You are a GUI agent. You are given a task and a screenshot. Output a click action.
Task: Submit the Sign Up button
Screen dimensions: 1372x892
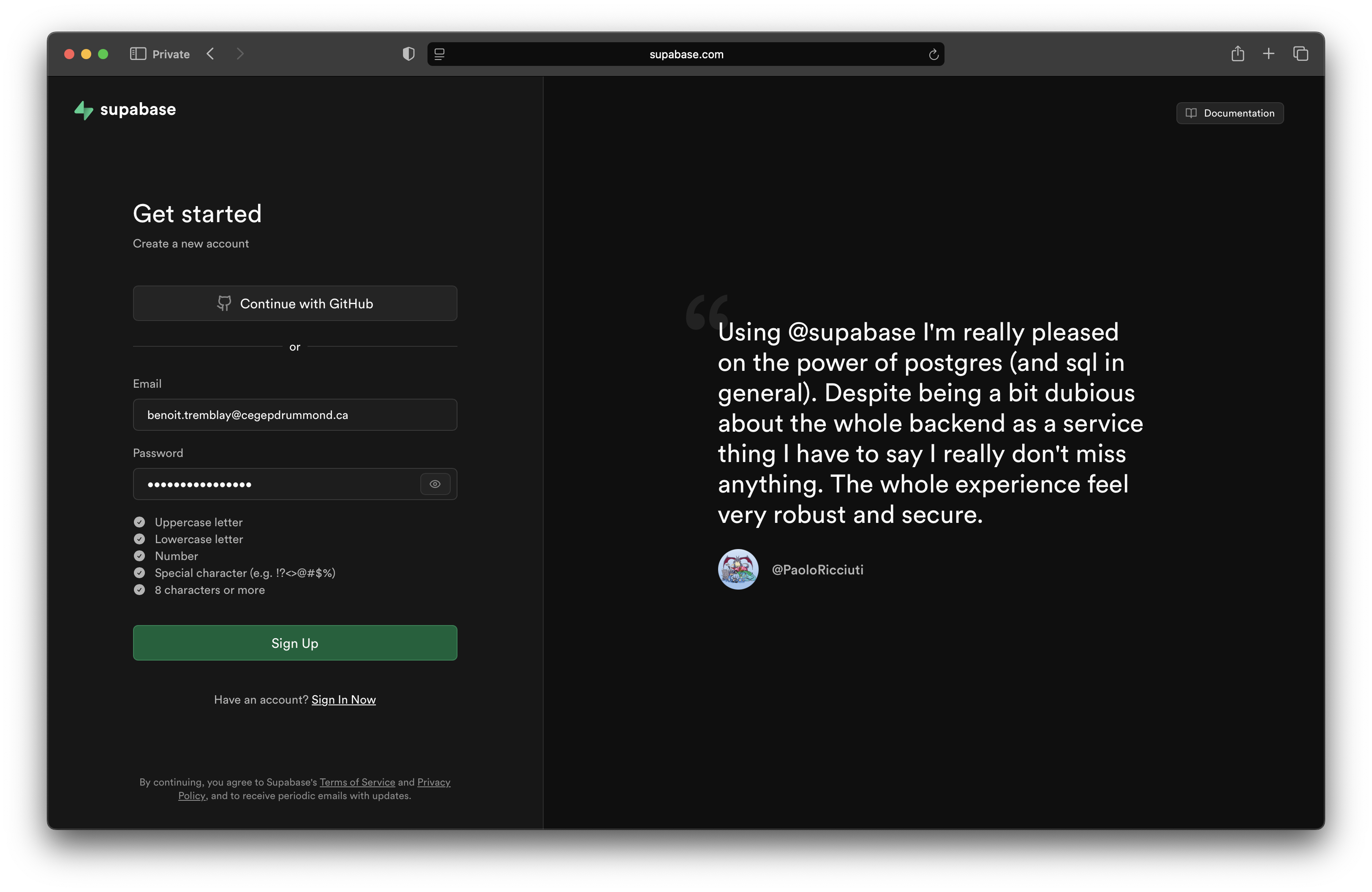[x=295, y=643]
